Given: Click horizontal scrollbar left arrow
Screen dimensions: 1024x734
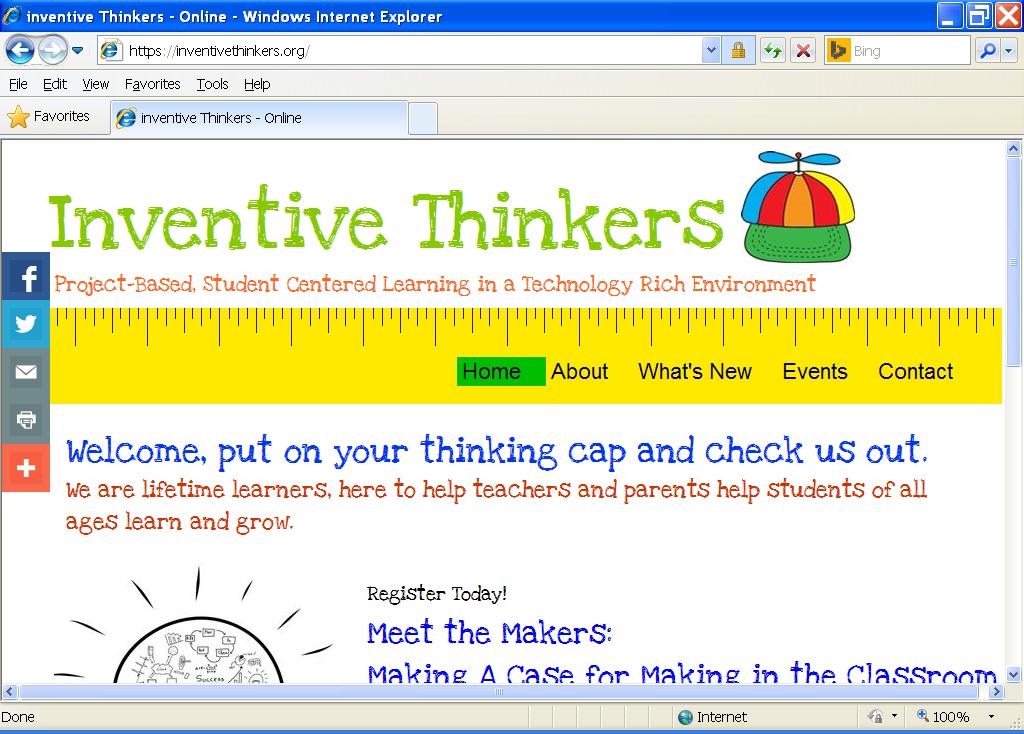Looking at the screenshot, I should point(9,691).
